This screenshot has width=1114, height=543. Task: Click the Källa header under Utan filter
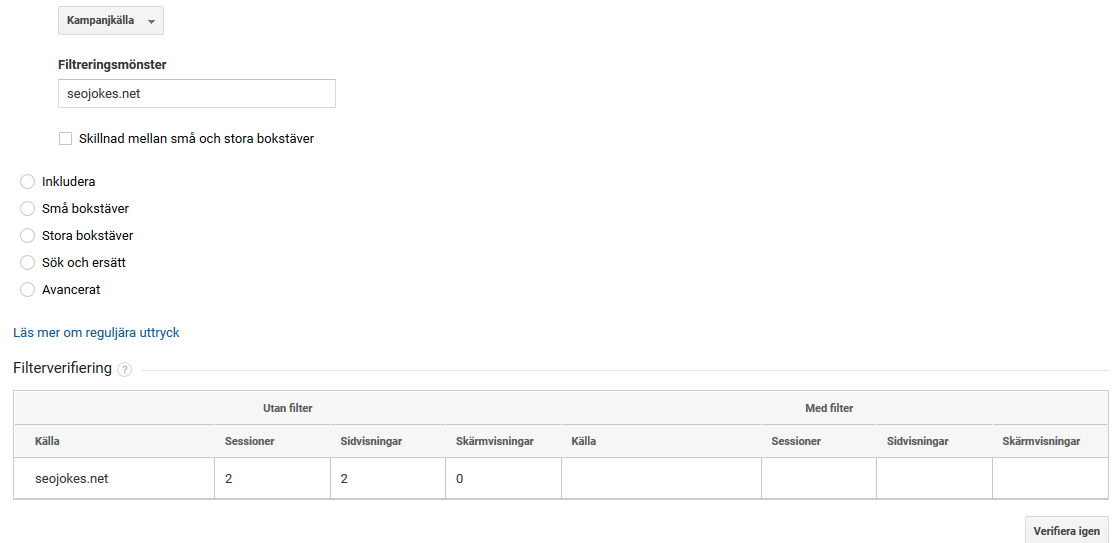48,441
